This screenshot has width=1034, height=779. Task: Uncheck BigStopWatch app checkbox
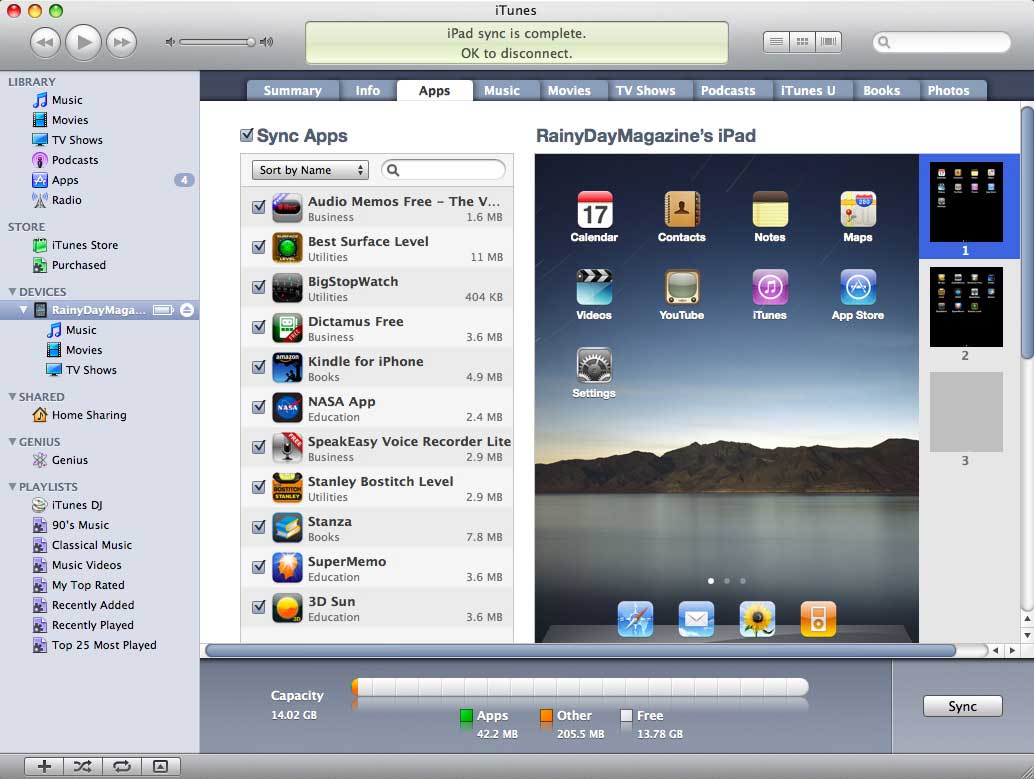click(259, 287)
